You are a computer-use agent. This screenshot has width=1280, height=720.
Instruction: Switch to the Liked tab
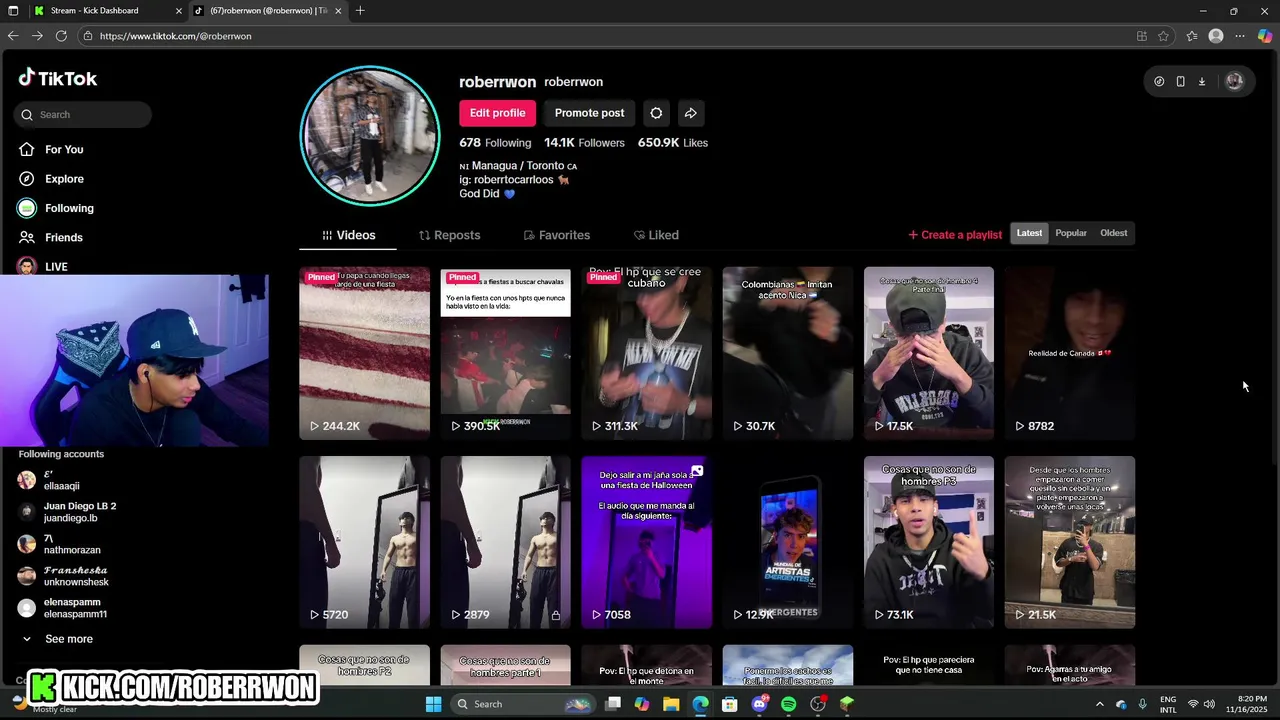point(656,235)
